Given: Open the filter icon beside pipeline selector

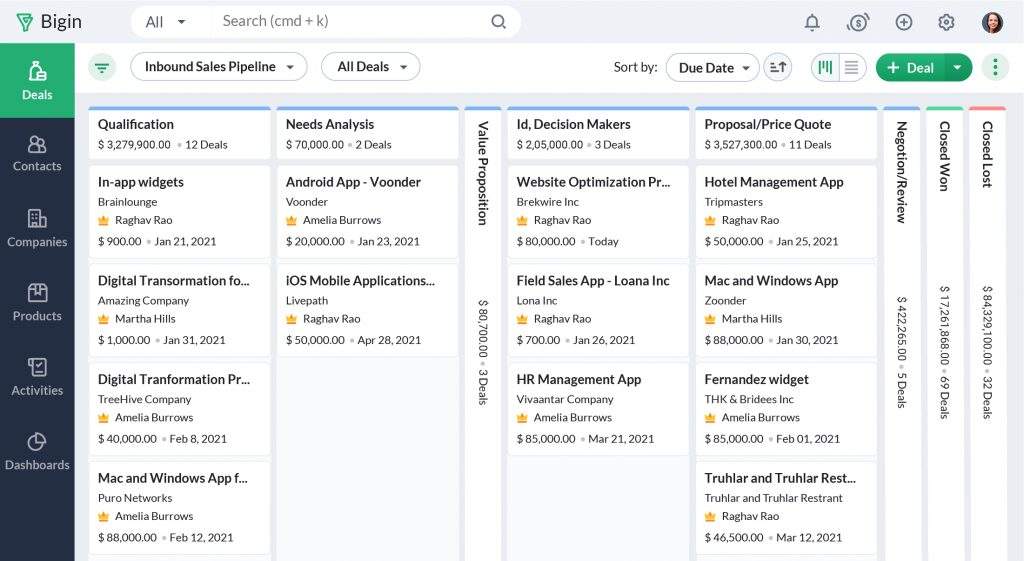Looking at the screenshot, I should click(102, 67).
